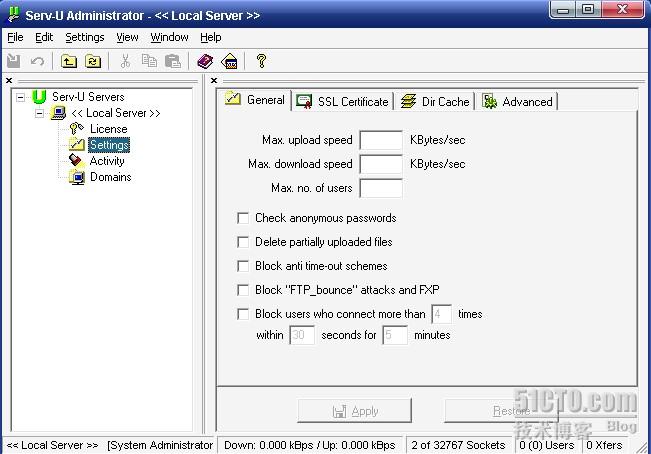Open the Window menu
This screenshot has height=454, width=651.
(x=169, y=37)
